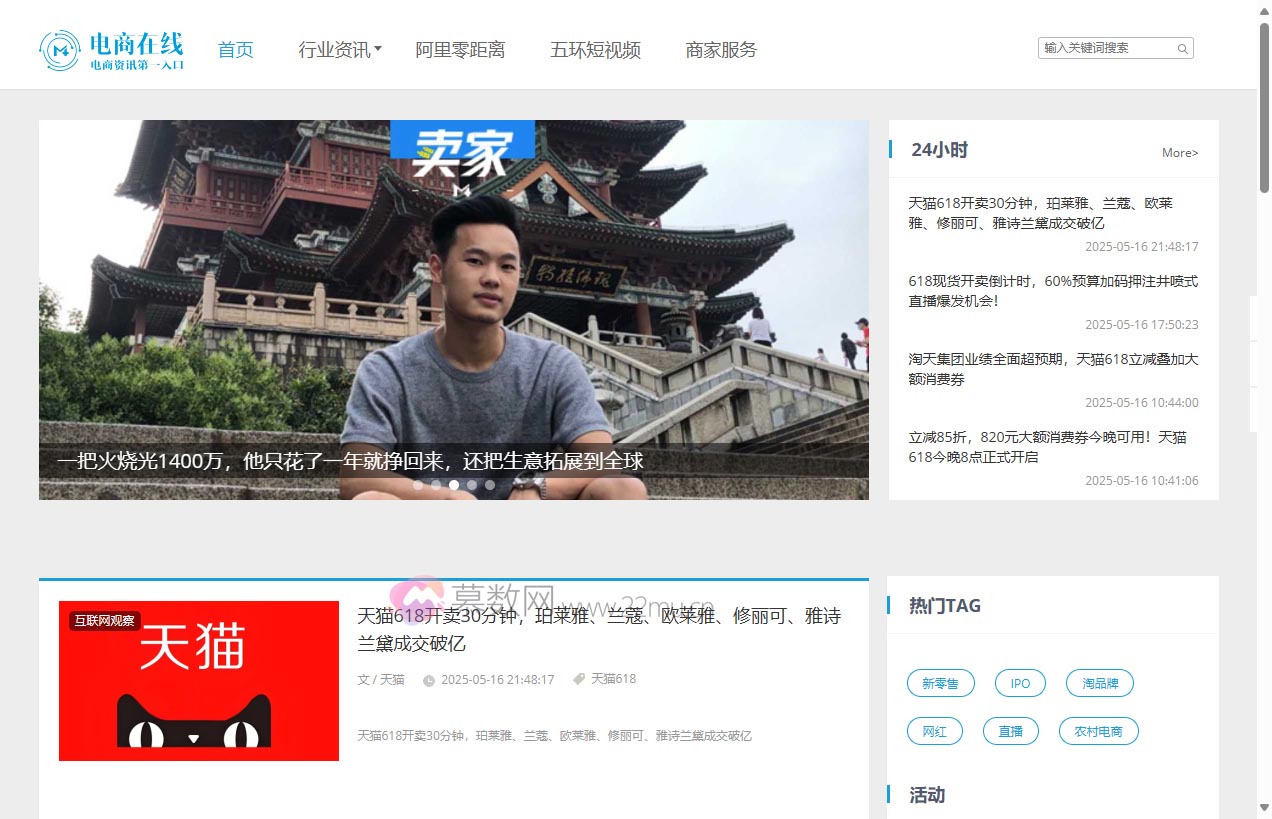Image resolution: width=1272 pixels, height=819 pixels.
Task: Select the active third carousel dot
Action: click(454, 485)
